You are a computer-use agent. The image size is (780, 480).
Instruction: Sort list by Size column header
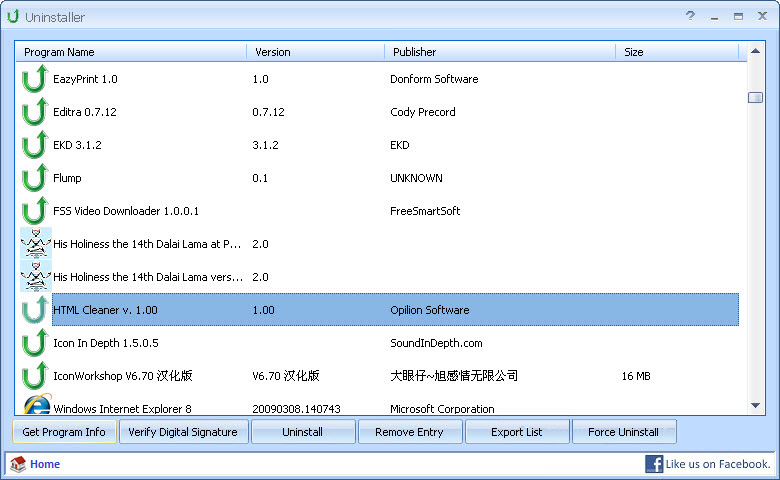[677, 52]
